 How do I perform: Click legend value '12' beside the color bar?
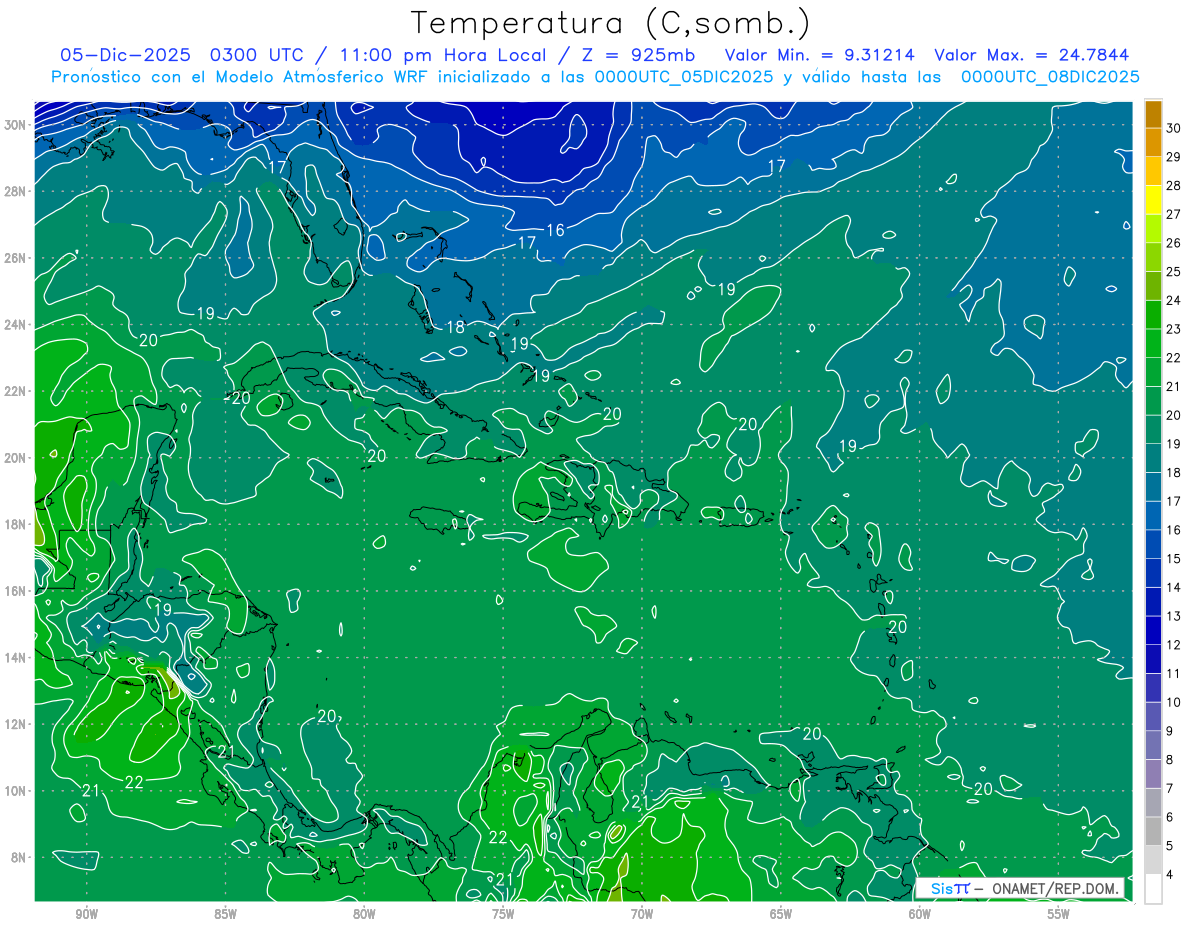(x=1174, y=645)
